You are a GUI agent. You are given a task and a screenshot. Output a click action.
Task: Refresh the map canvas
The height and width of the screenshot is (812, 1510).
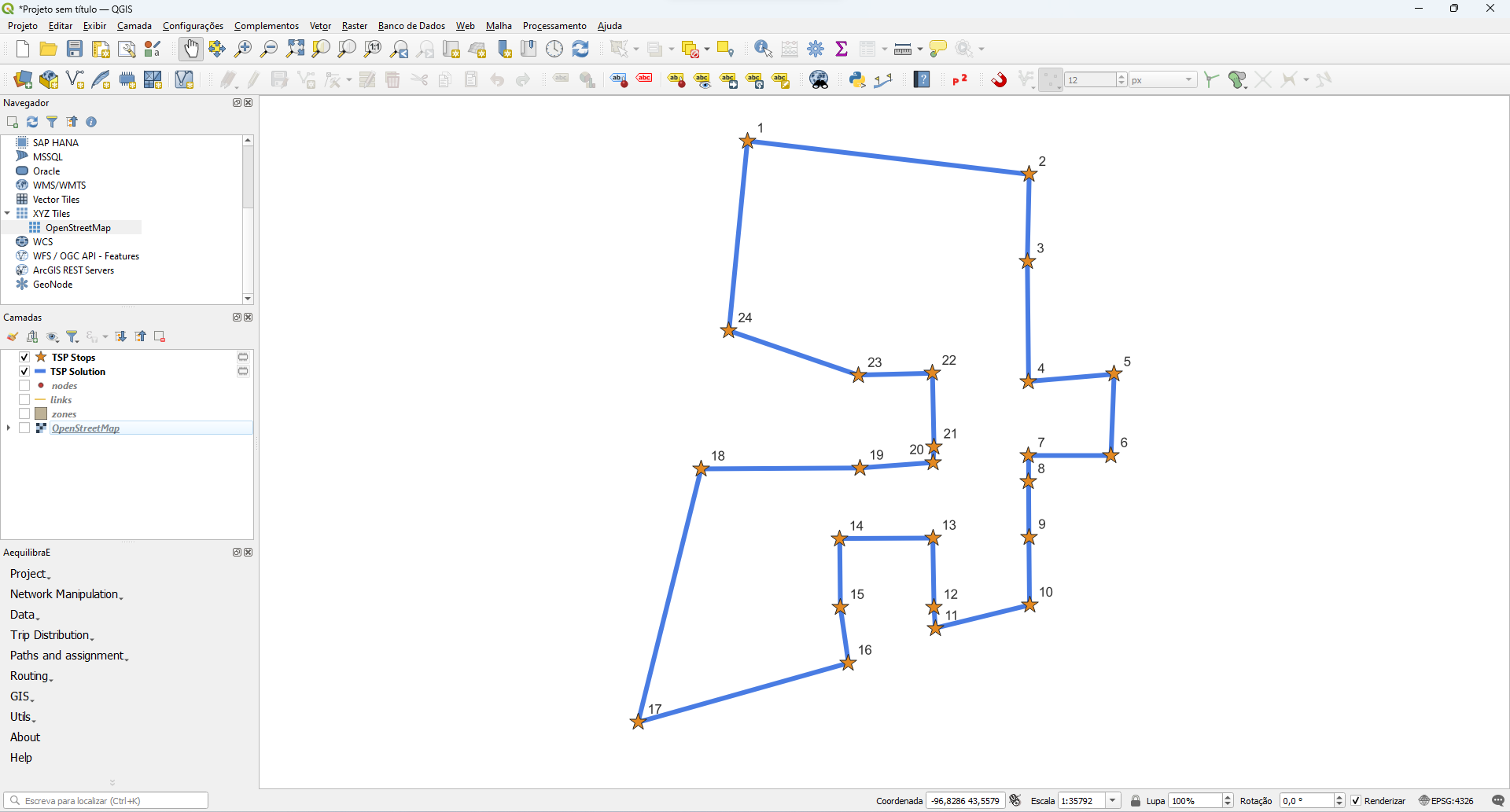(580, 48)
